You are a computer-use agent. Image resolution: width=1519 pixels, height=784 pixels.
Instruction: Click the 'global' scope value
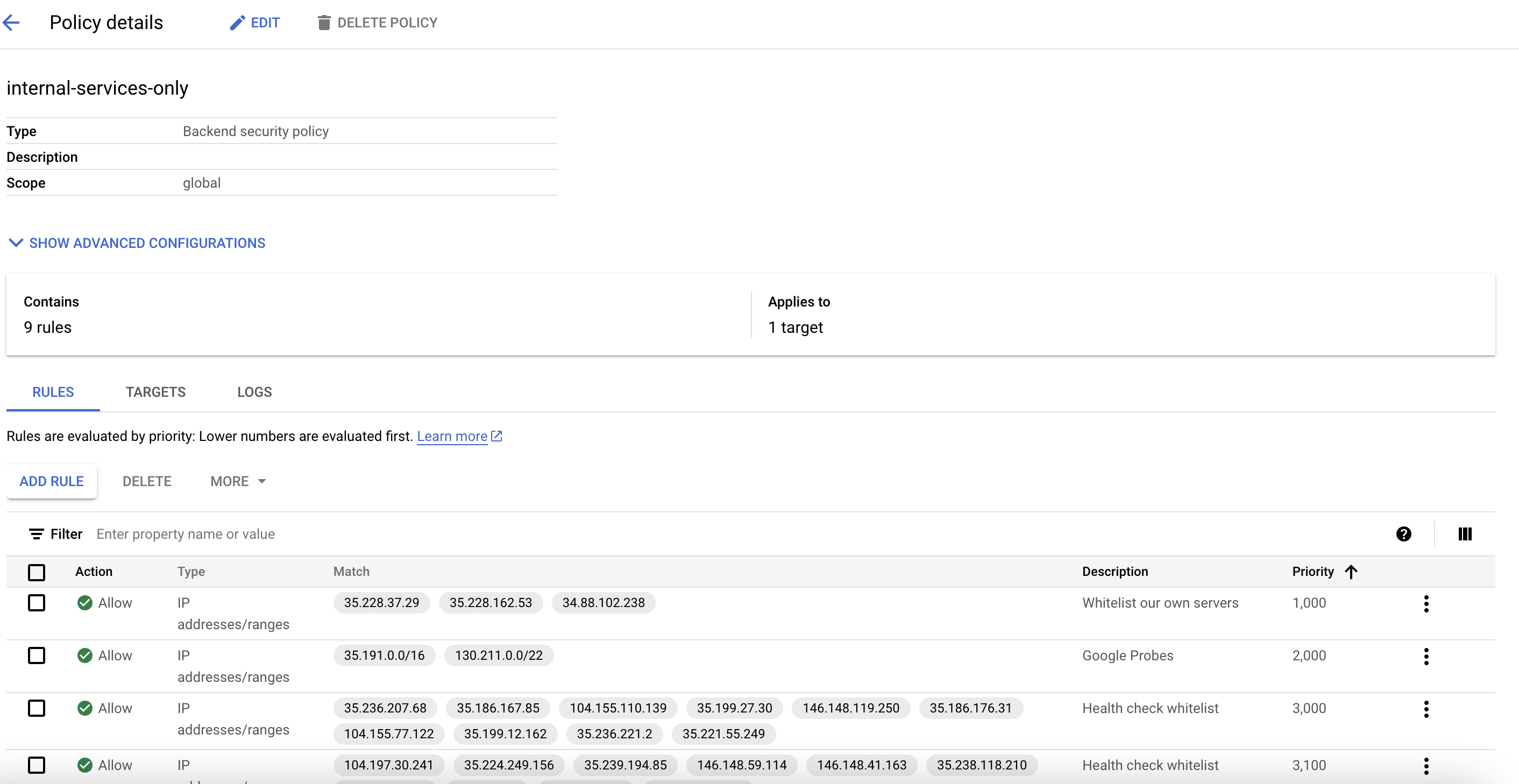pos(202,183)
